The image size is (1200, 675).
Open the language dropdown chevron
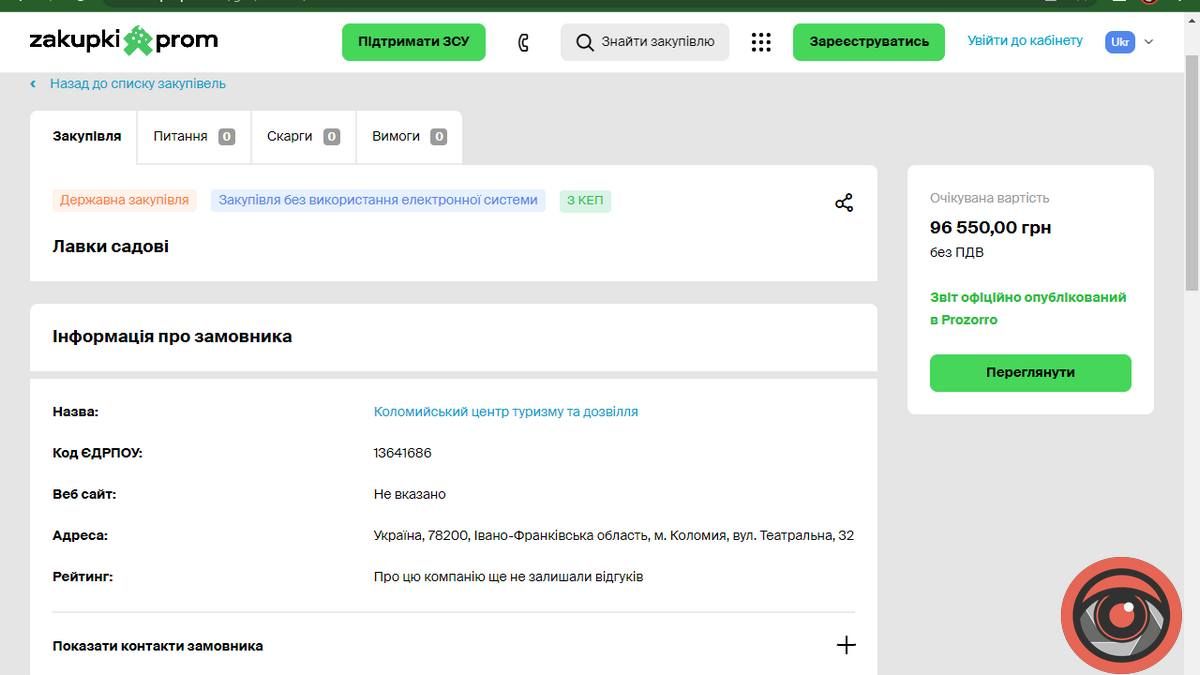click(1149, 42)
